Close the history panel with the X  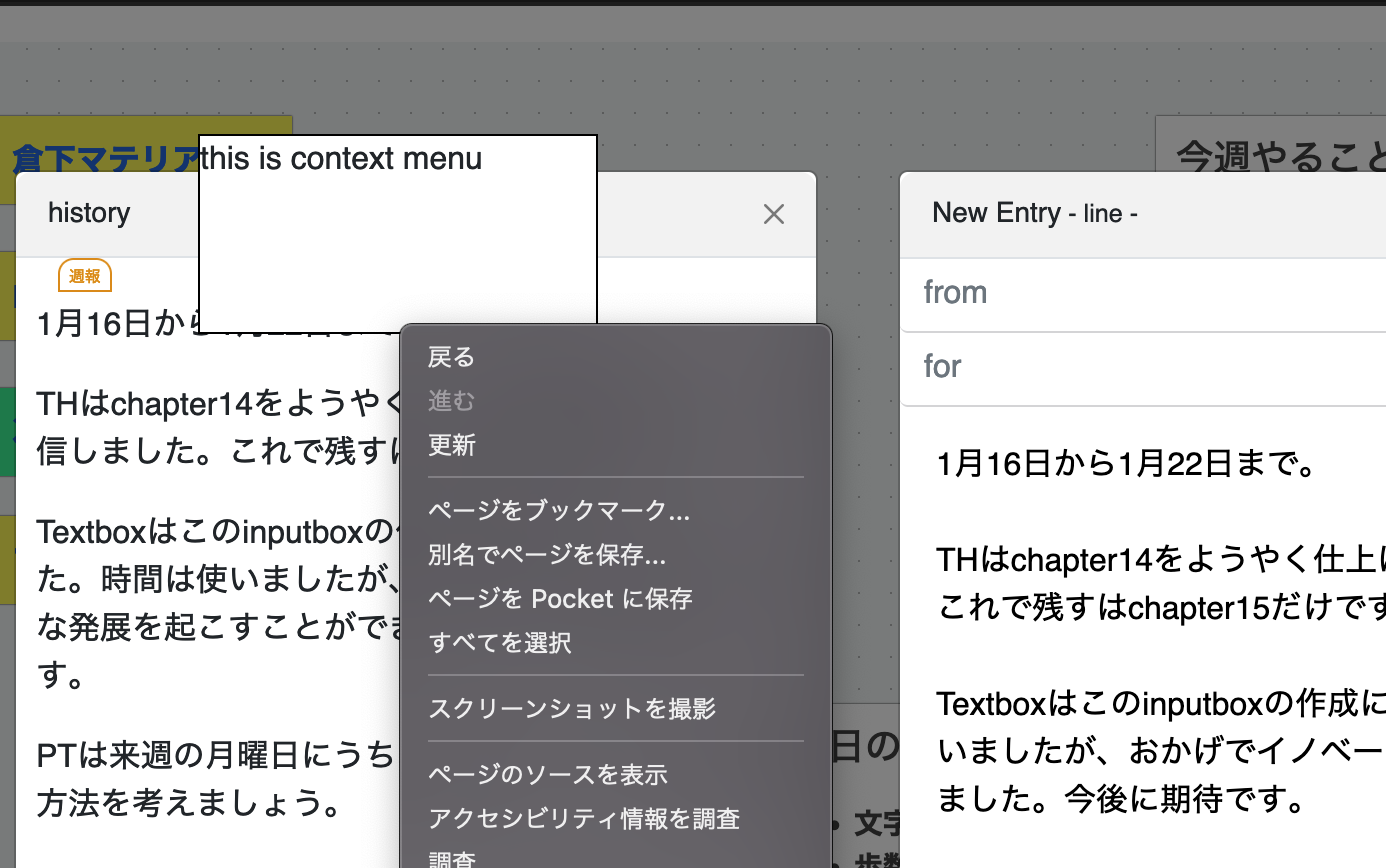tap(773, 214)
